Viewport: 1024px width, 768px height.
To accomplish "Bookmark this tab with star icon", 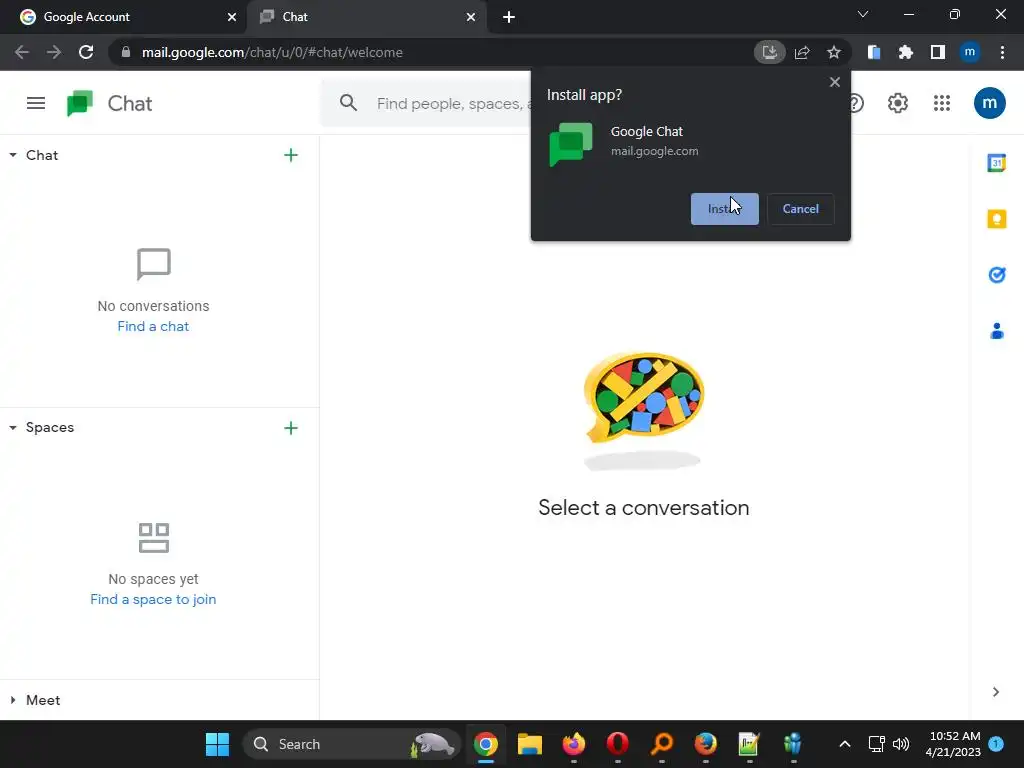I will click(833, 52).
